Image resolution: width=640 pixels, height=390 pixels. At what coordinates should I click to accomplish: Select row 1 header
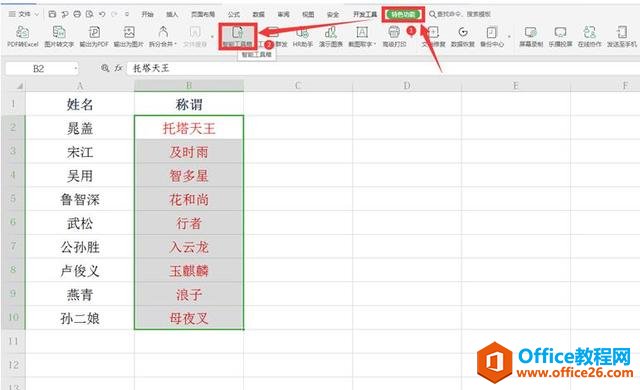(13, 104)
